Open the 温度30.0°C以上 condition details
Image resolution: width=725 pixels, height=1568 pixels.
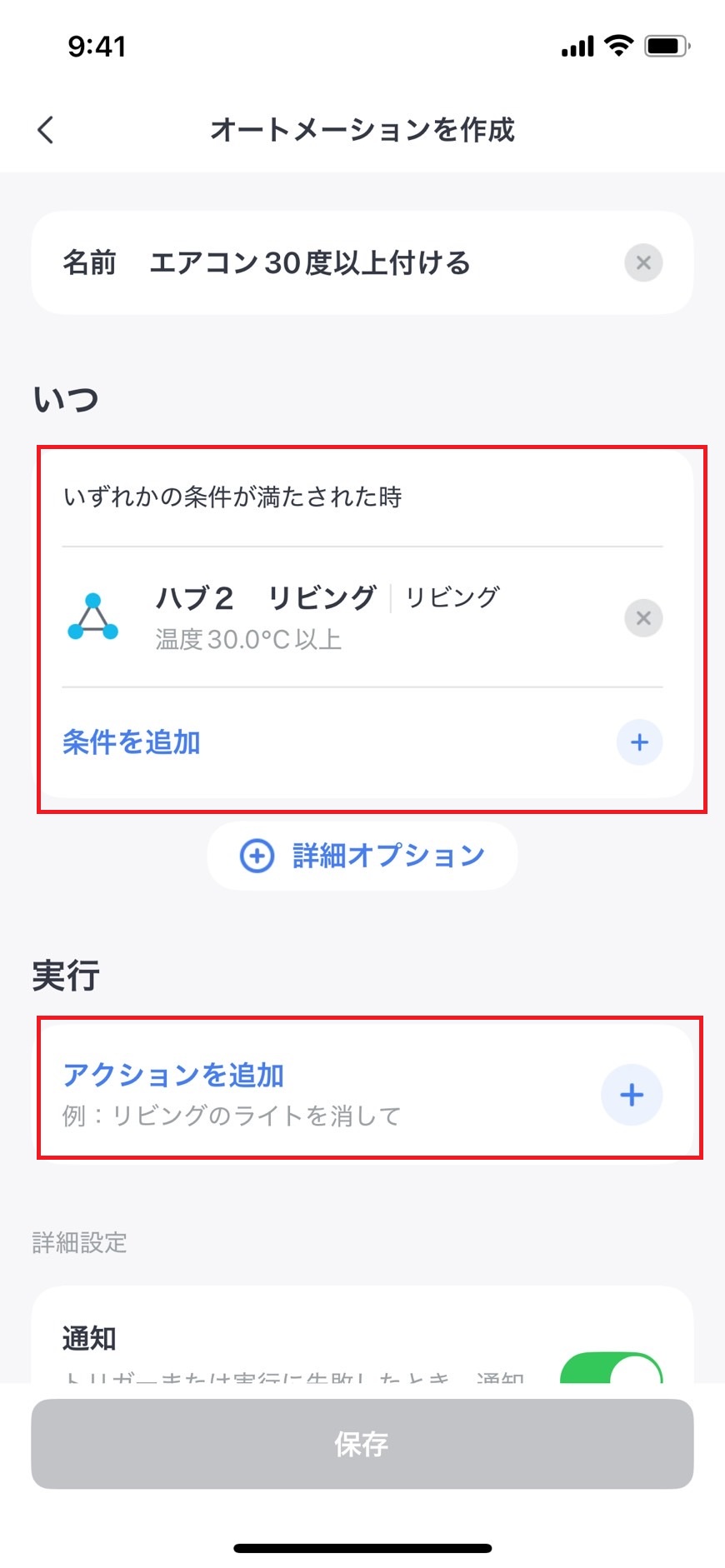point(248,640)
